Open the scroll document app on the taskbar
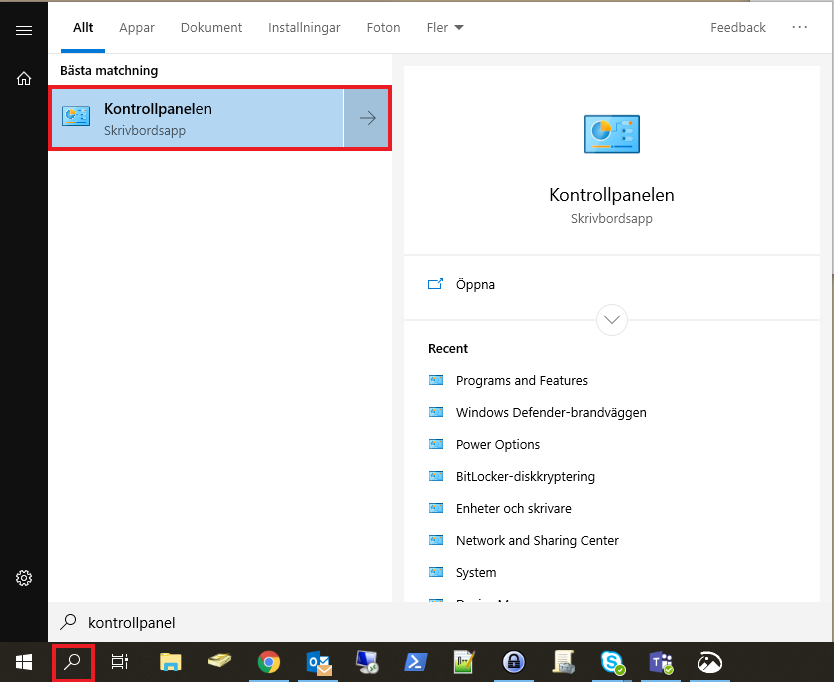The image size is (834, 682). click(x=563, y=662)
